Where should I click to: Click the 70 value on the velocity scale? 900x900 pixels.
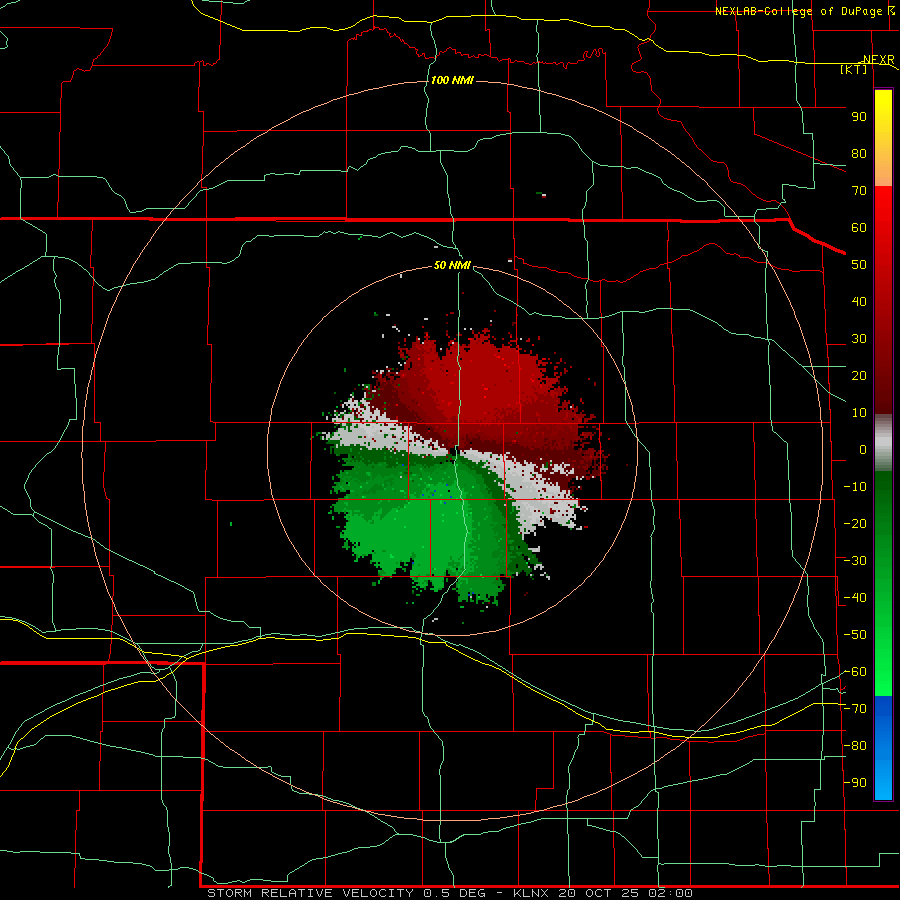[859, 191]
